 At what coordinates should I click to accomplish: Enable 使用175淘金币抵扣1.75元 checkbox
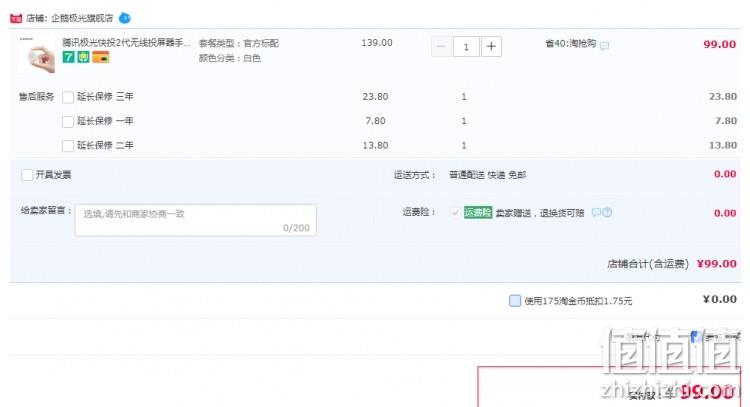point(515,301)
